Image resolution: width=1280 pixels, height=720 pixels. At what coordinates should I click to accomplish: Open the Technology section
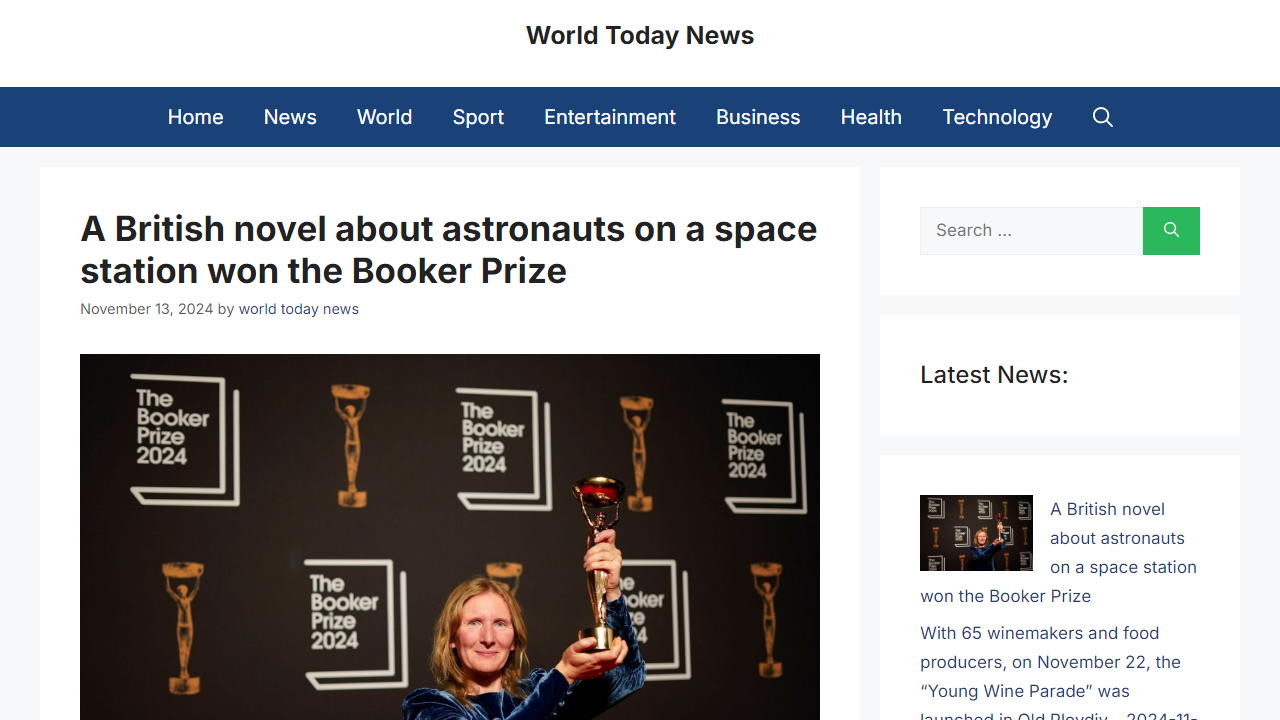[x=996, y=117]
